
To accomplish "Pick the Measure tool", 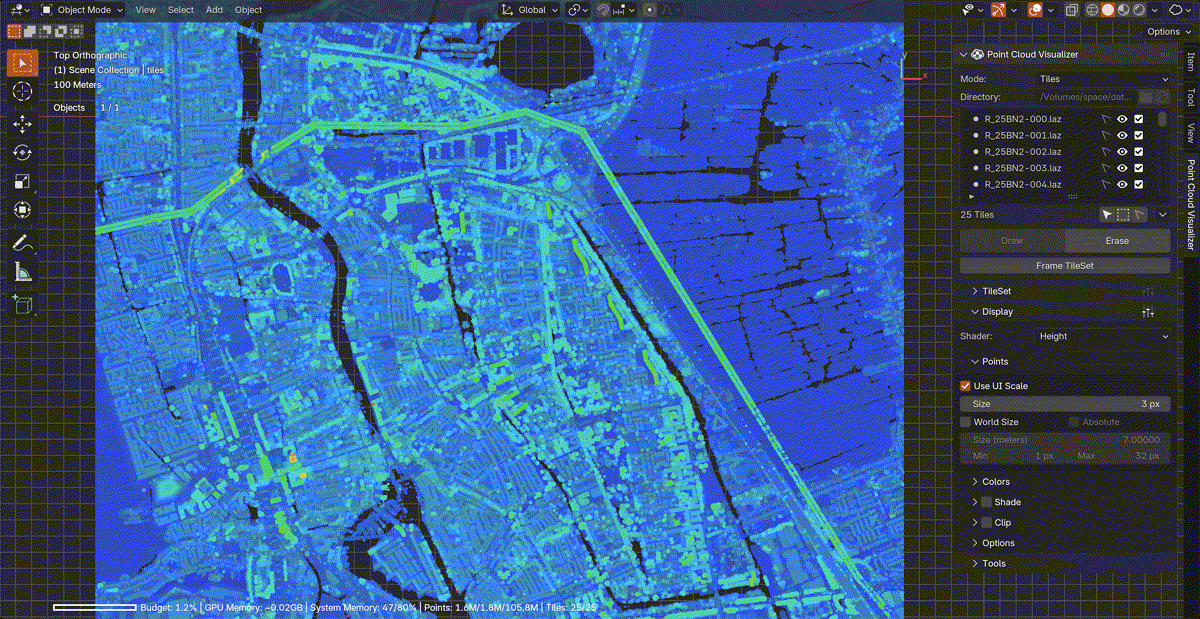I will (22, 271).
